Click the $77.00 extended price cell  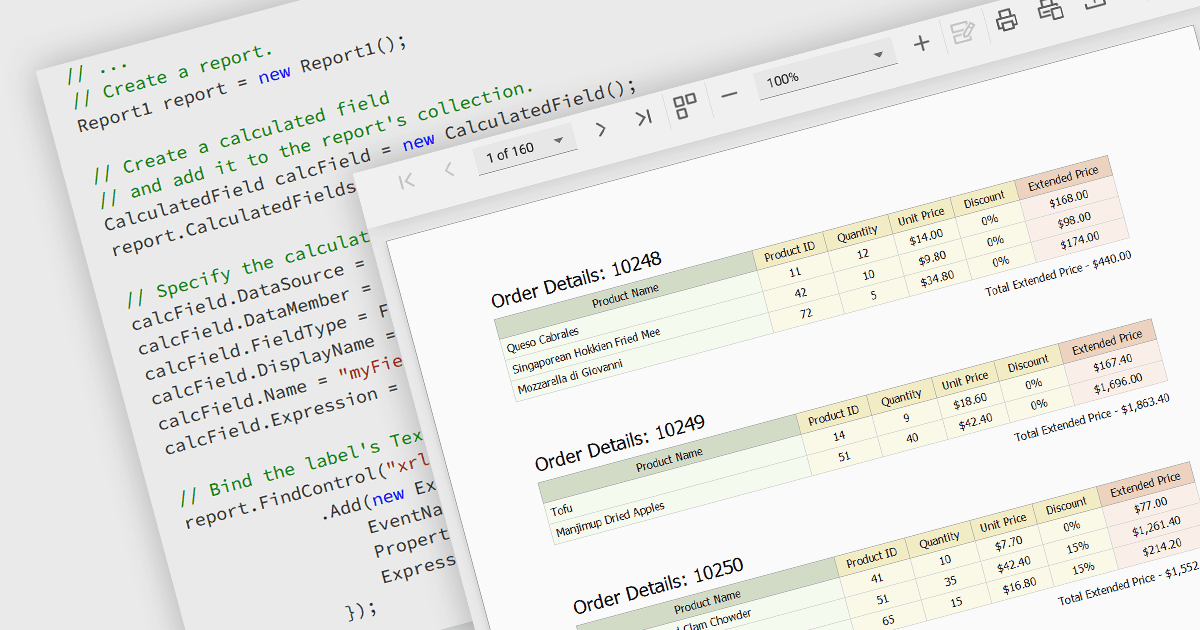tap(1150, 505)
